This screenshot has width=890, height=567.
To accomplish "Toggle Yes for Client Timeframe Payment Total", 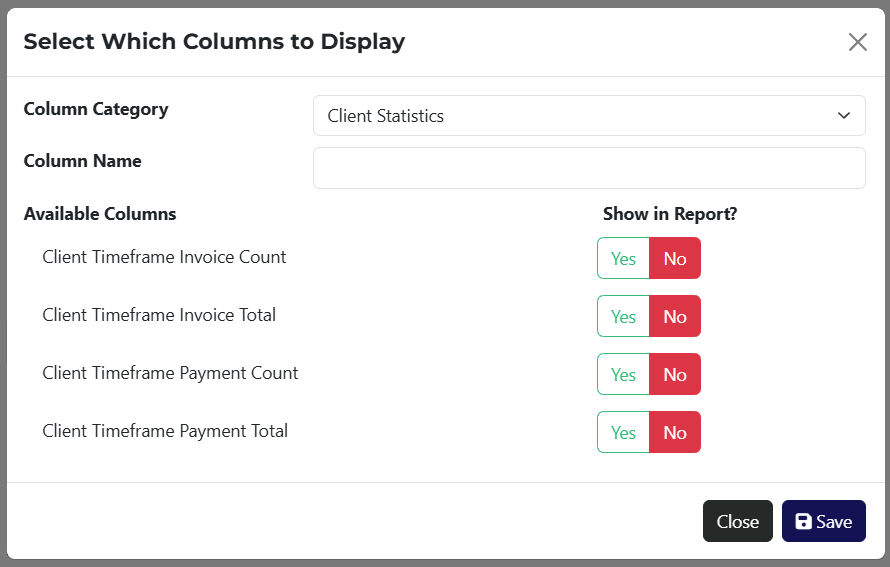I will pyautogui.click(x=623, y=432).
